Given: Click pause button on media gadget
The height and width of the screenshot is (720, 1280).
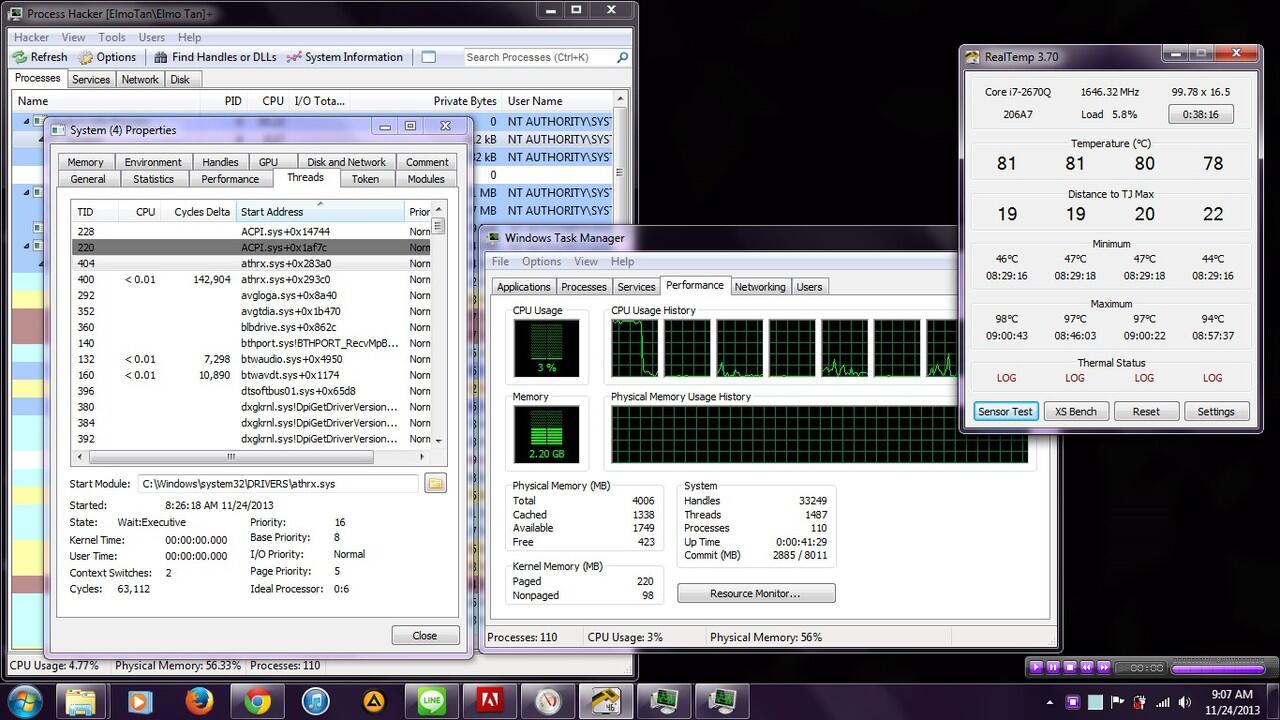Looking at the screenshot, I should tap(1053, 667).
